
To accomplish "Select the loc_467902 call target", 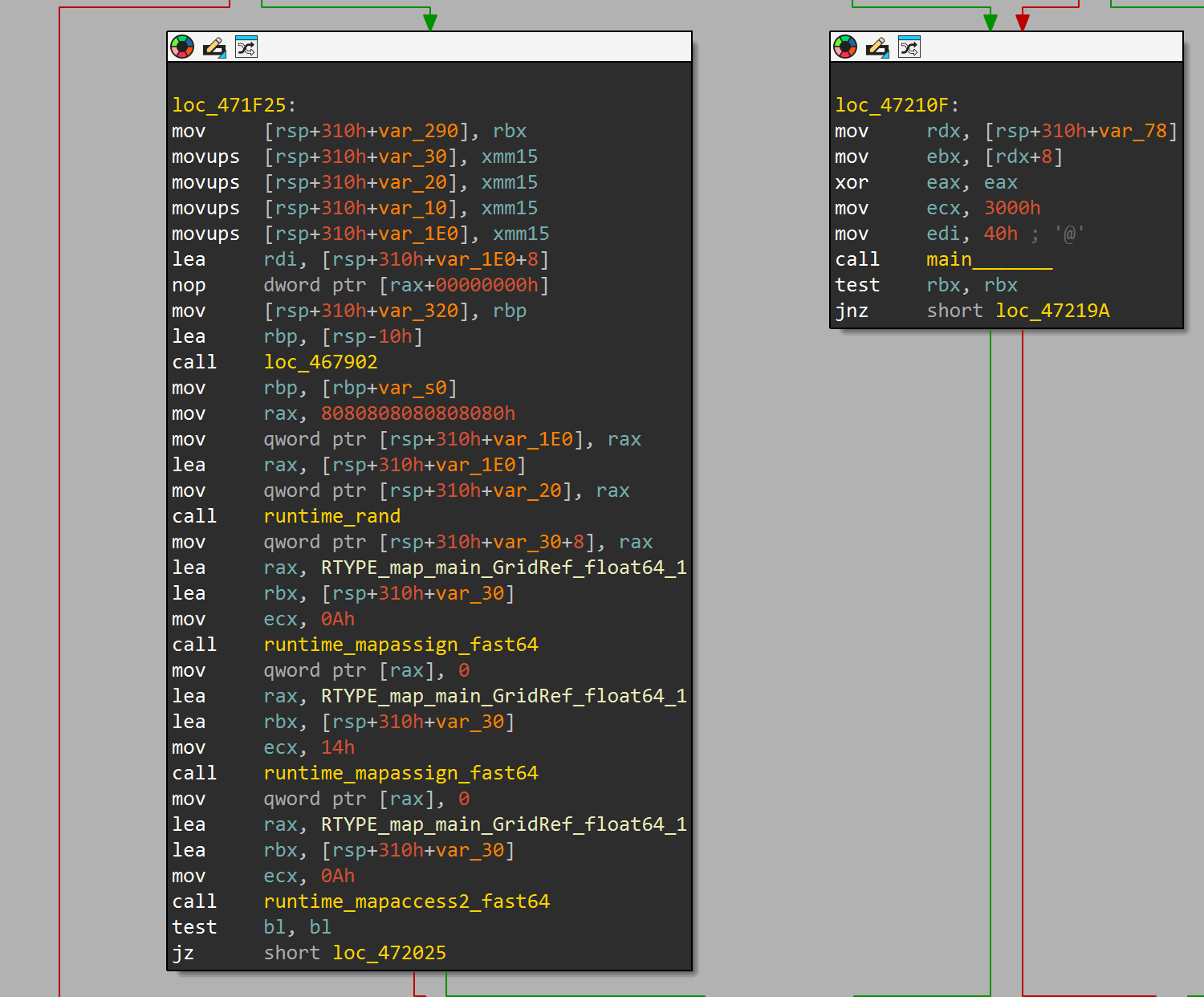I will pyautogui.click(x=320, y=362).
